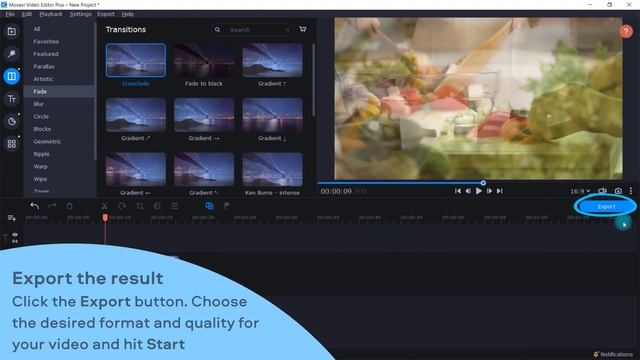Select the Gradient ↗ transition thumbnail
The width and height of the screenshot is (640, 360).
coord(136,115)
